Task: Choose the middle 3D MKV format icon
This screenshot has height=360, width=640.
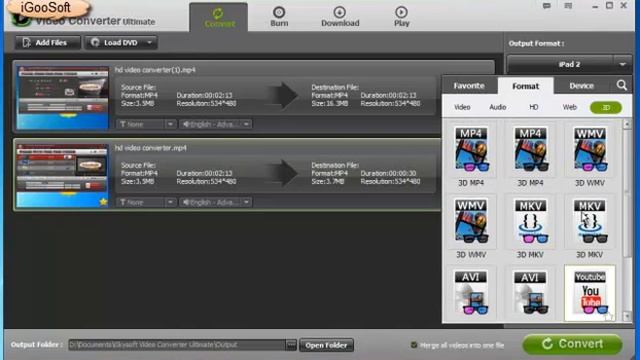Action: (x=530, y=221)
